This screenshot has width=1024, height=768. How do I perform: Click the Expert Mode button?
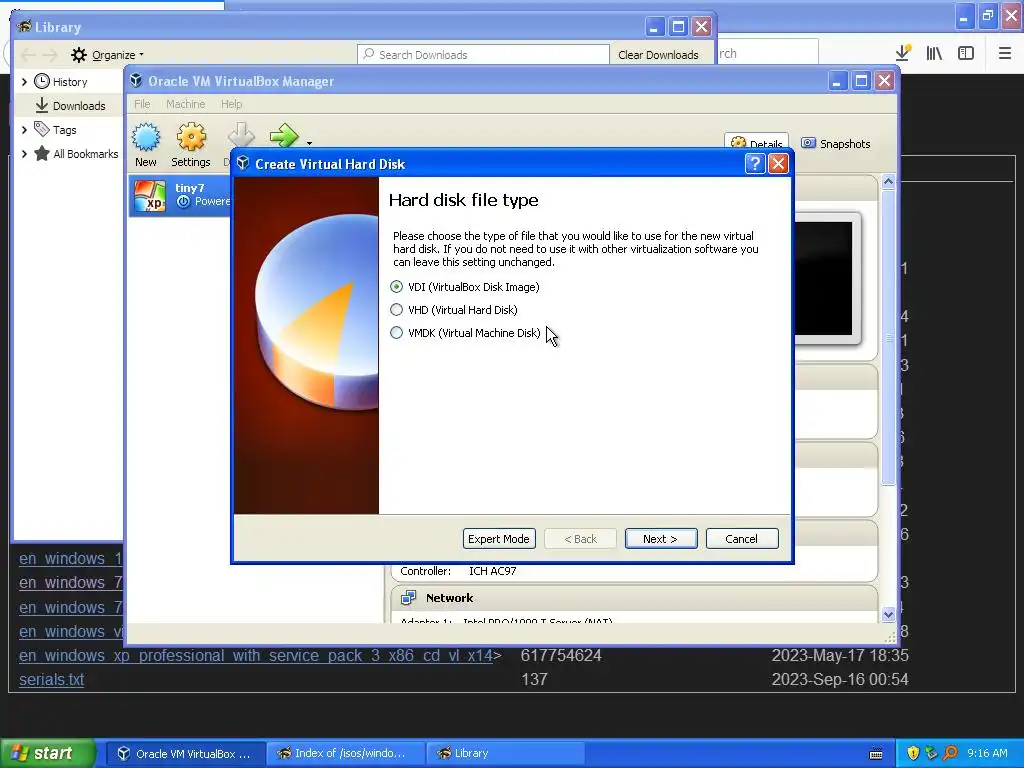tap(499, 539)
